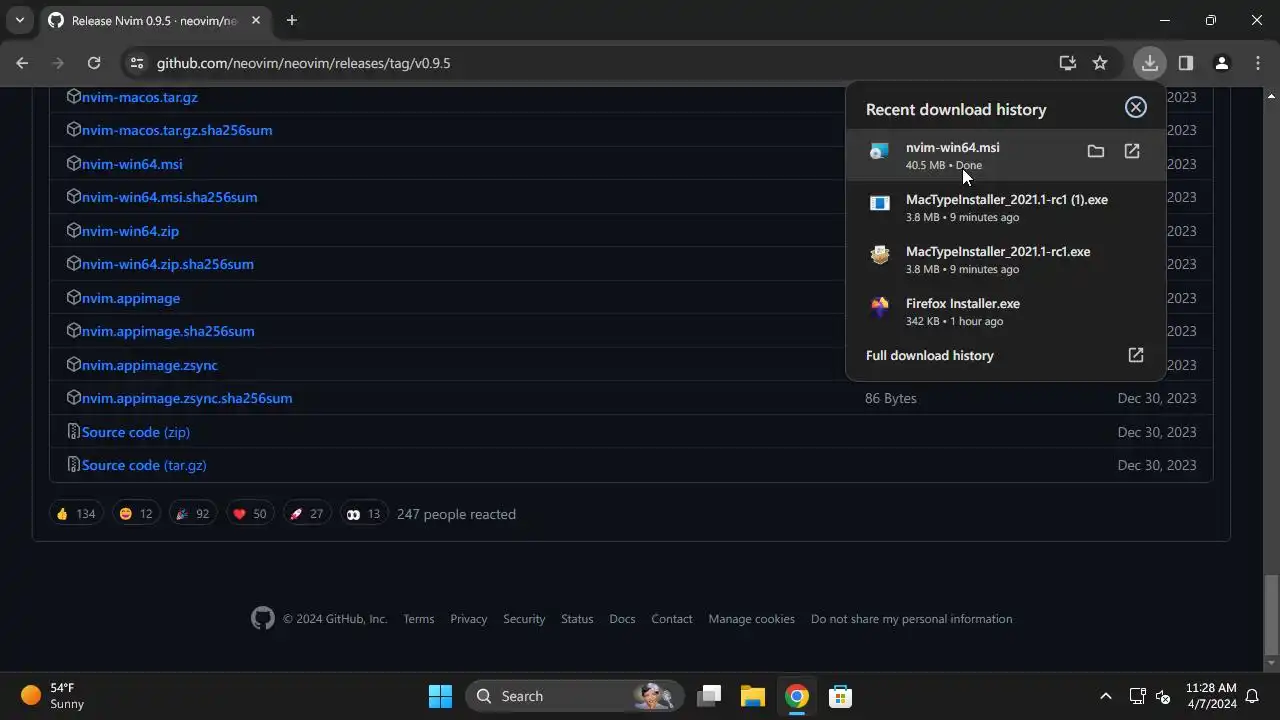React with eyes emoji (13)
The height and width of the screenshot is (720, 1280).
(x=364, y=514)
